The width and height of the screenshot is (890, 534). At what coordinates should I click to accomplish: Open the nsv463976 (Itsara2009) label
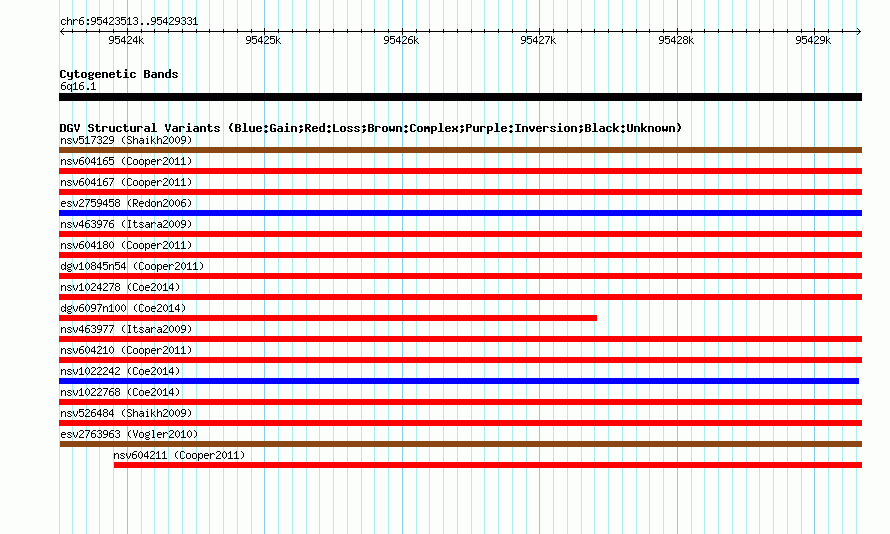(x=126, y=224)
